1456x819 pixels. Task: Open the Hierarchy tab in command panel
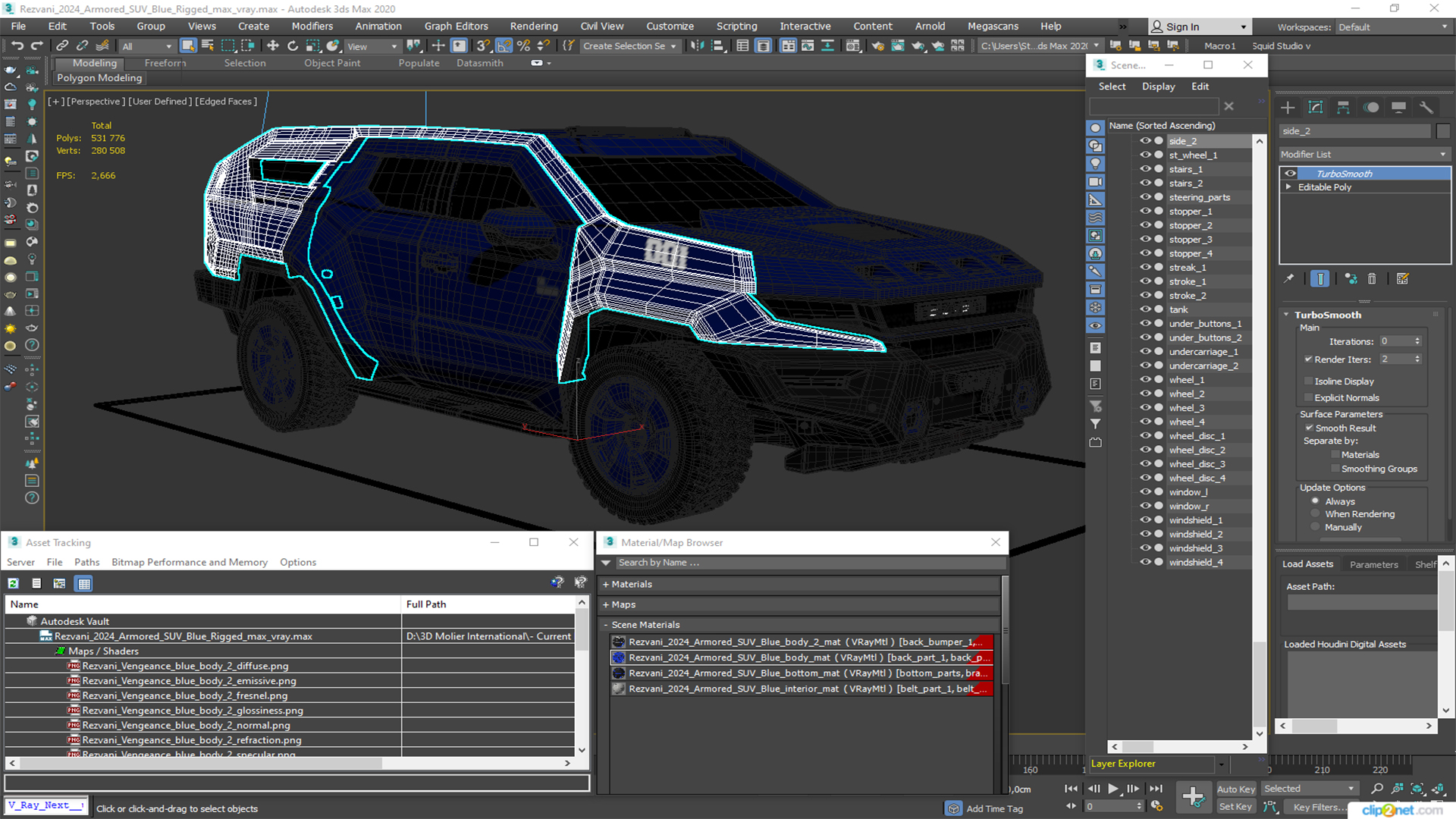coord(1343,108)
